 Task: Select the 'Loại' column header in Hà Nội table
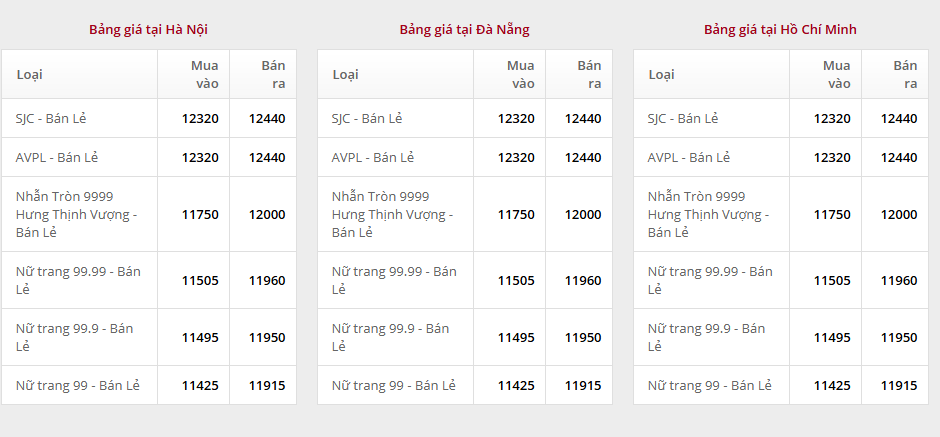[29, 74]
